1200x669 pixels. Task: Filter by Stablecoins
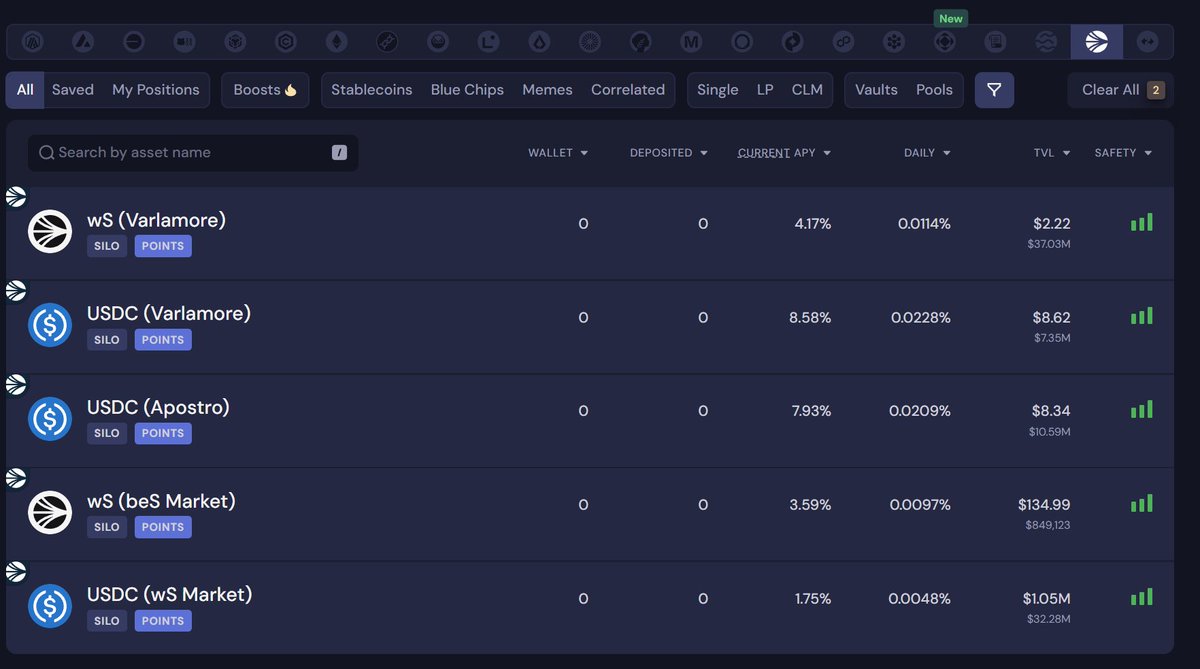372,90
